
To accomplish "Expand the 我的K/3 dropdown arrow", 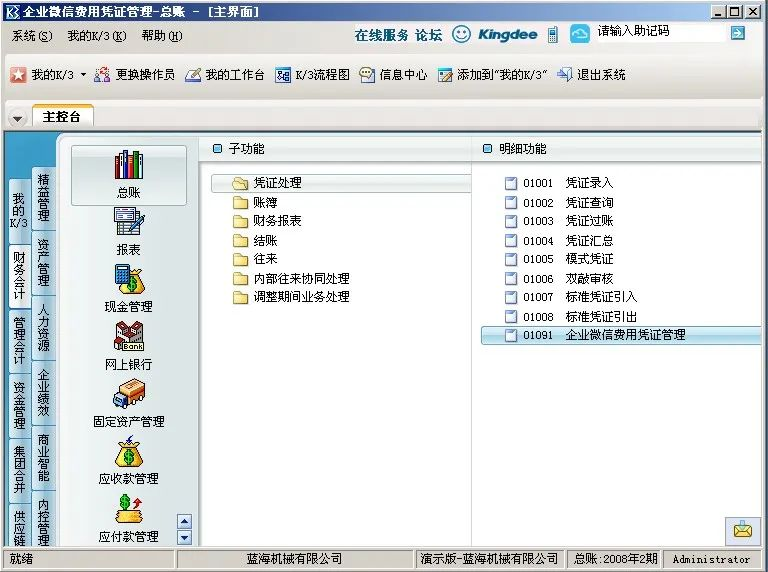I will pyautogui.click(x=83, y=75).
